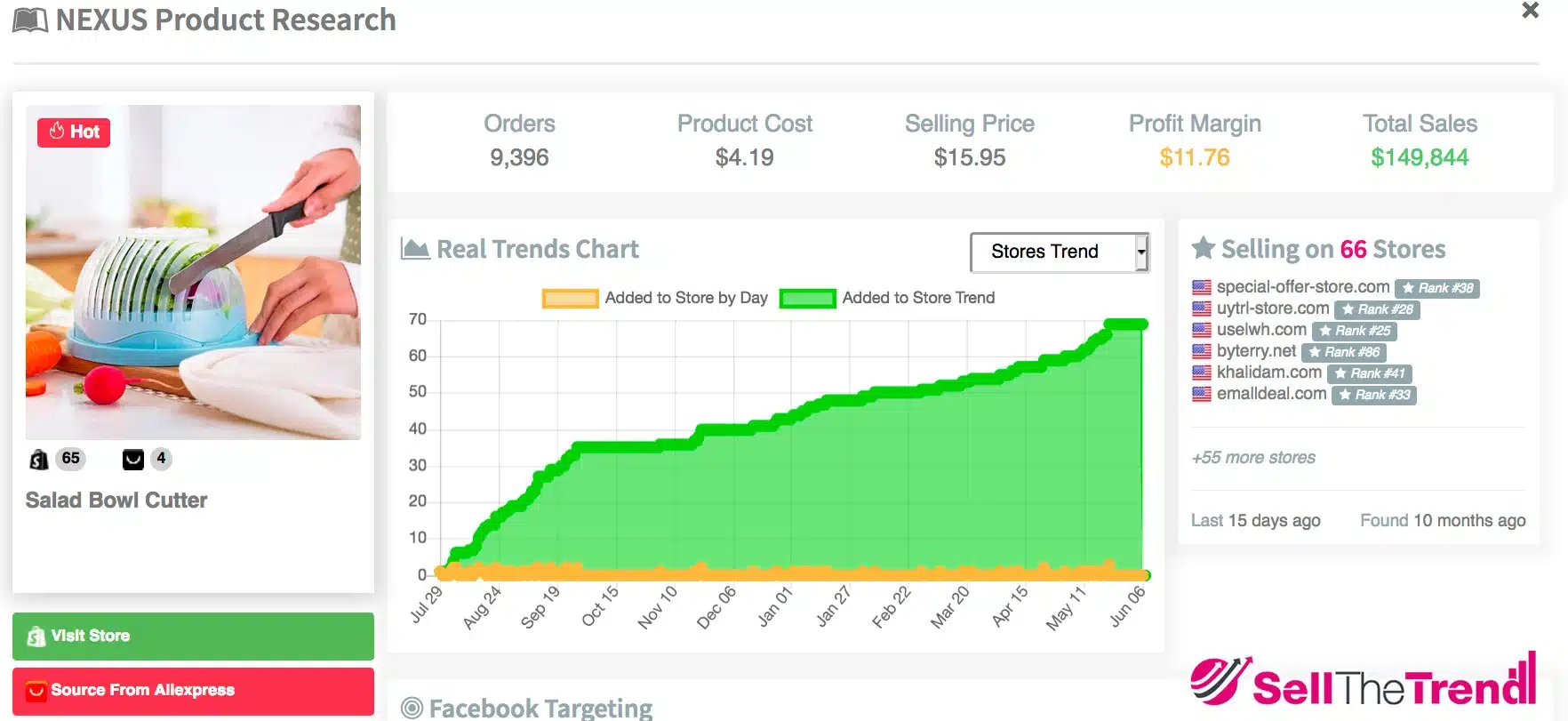Click the Hot flame badge on product image
Screen dimensions: 1568x721
tap(74, 132)
